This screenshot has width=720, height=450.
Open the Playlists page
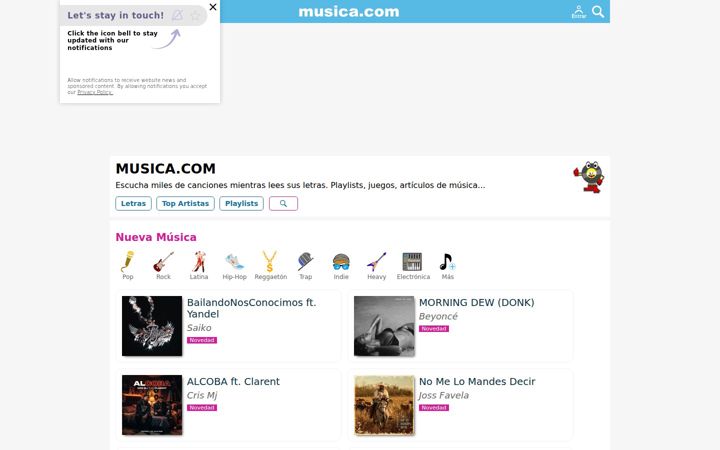click(x=242, y=203)
